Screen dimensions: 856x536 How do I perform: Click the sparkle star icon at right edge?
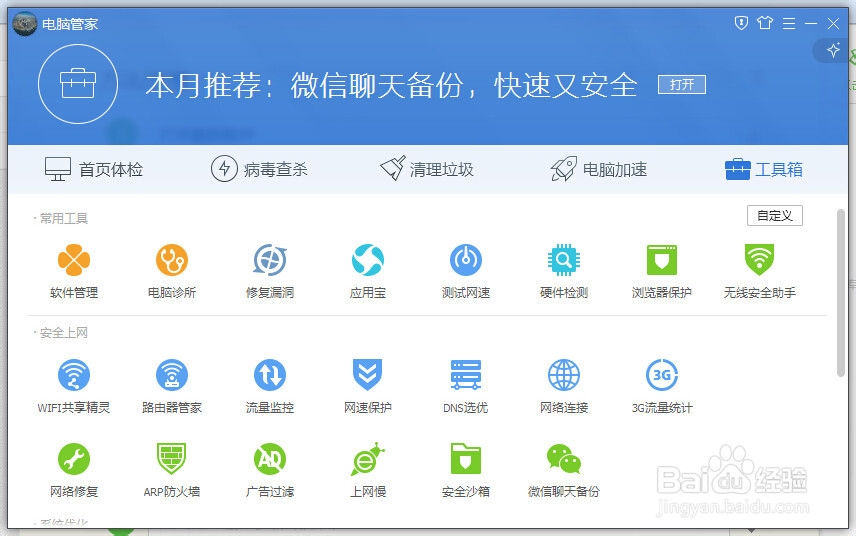click(x=833, y=51)
